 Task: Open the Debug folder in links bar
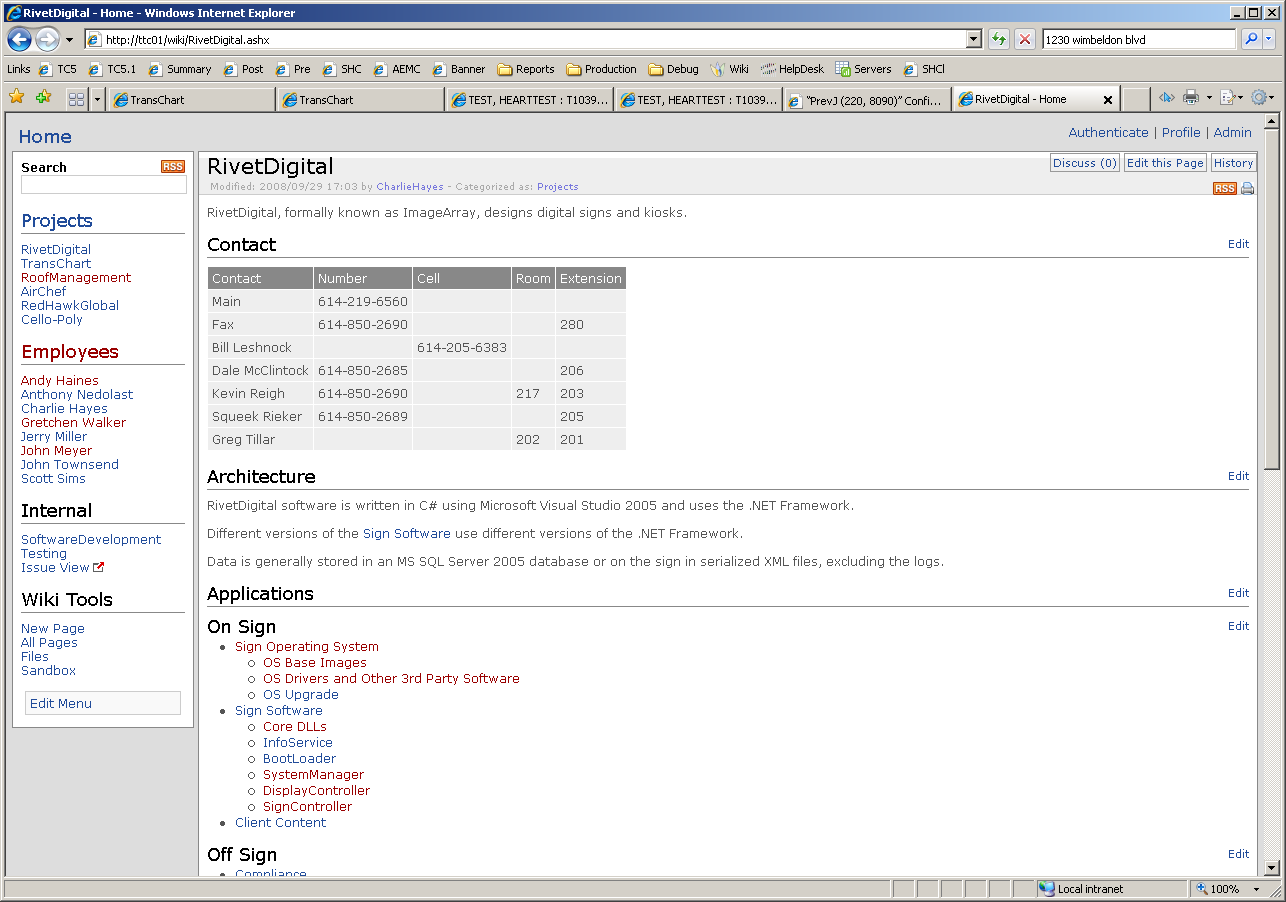674,69
